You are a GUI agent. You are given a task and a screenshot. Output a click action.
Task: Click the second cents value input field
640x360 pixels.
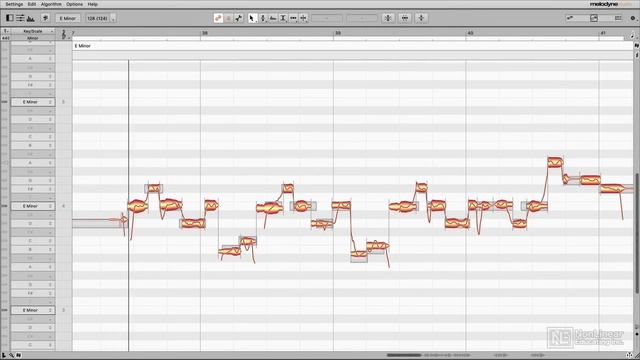click(x=362, y=18)
